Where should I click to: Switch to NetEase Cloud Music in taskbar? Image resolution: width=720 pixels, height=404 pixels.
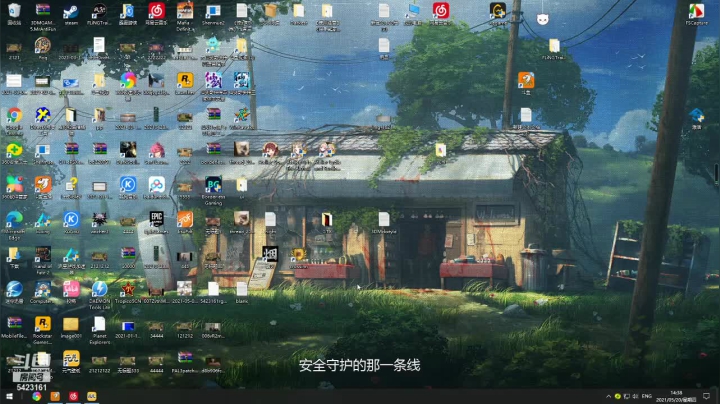click(73, 396)
